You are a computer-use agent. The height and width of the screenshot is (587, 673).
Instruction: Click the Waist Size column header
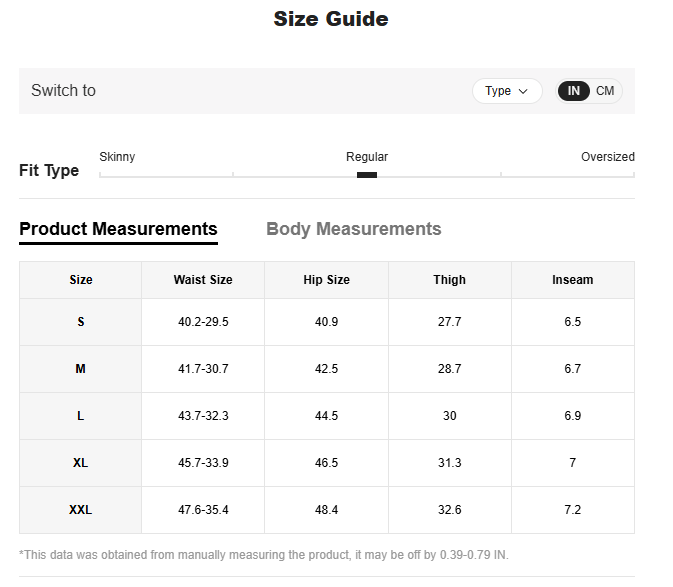203,280
